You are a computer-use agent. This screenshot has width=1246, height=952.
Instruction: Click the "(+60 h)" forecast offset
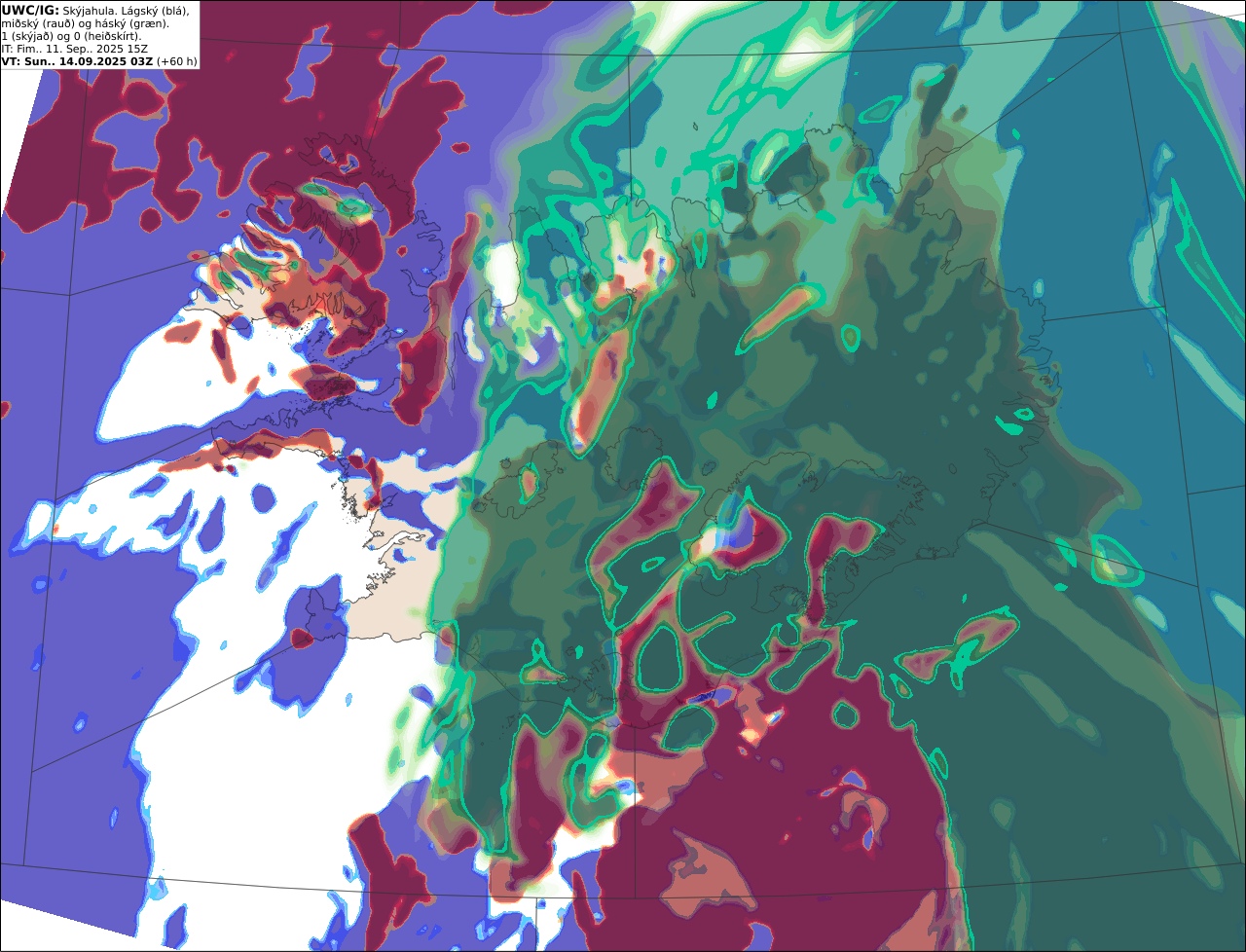pyautogui.click(x=177, y=60)
